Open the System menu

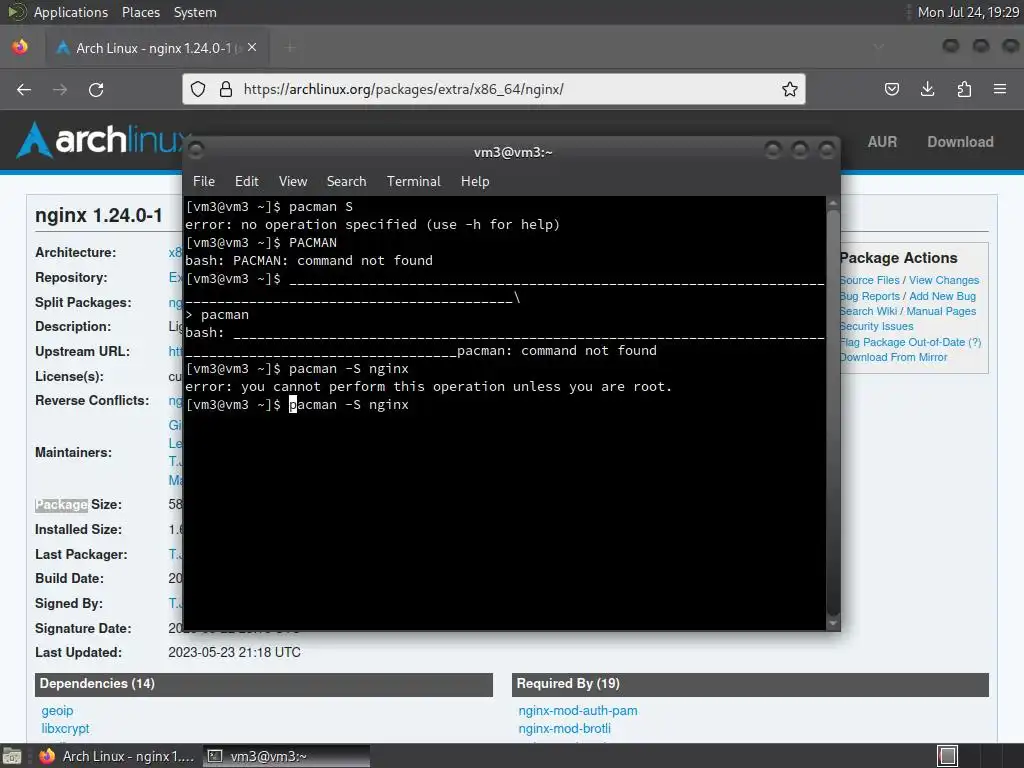point(195,12)
